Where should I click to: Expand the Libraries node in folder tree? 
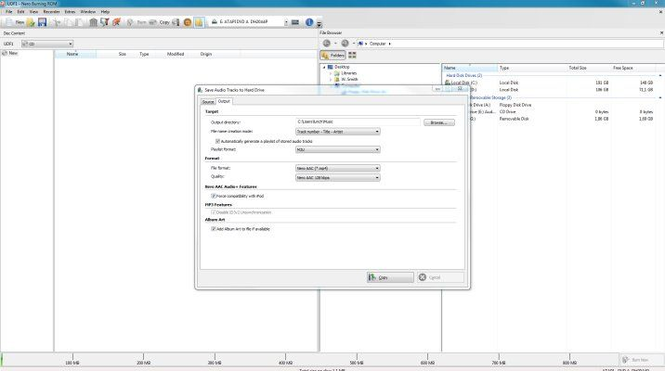pos(331,73)
